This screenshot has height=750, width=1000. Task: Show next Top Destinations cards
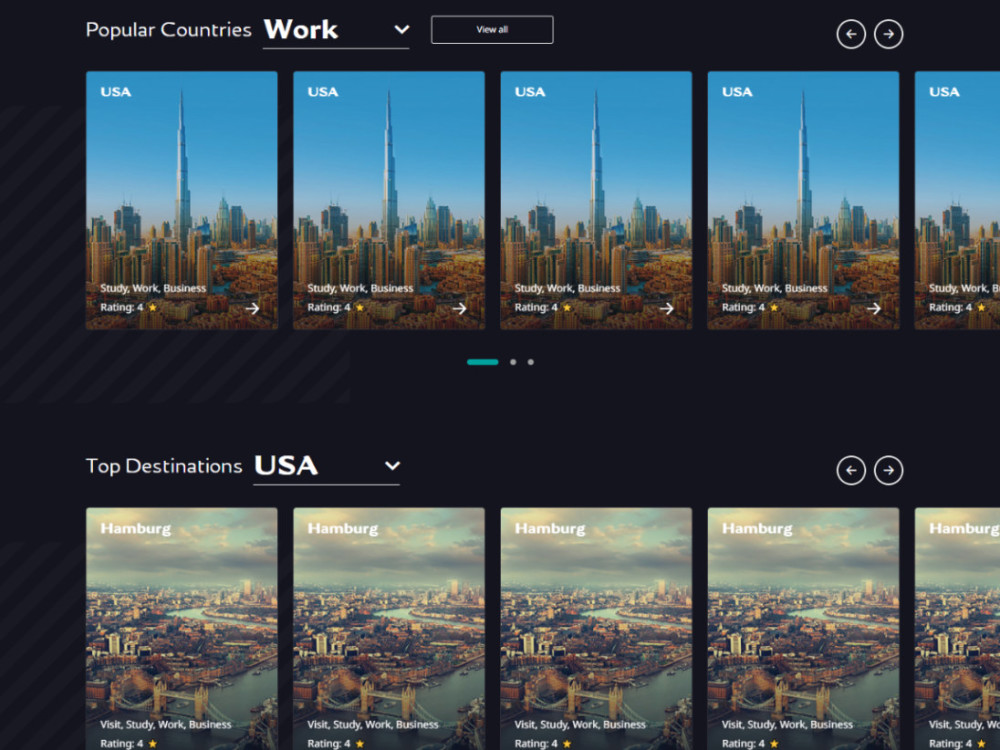pyautogui.click(x=888, y=471)
